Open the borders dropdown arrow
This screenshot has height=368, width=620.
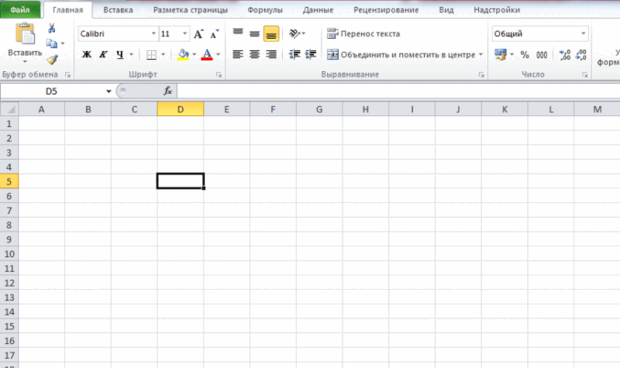(x=163, y=55)
